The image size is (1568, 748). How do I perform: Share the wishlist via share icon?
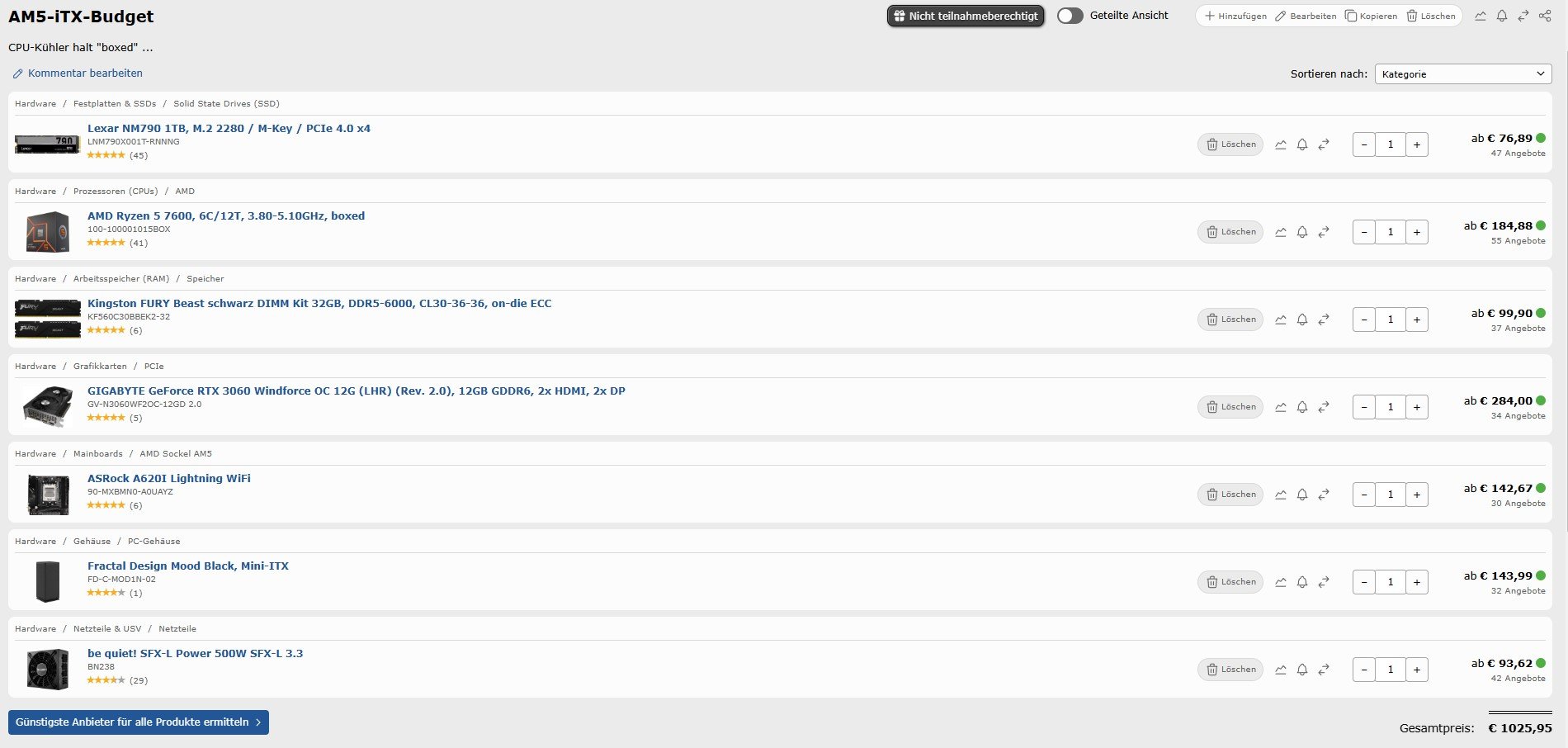coord(1545,16)
